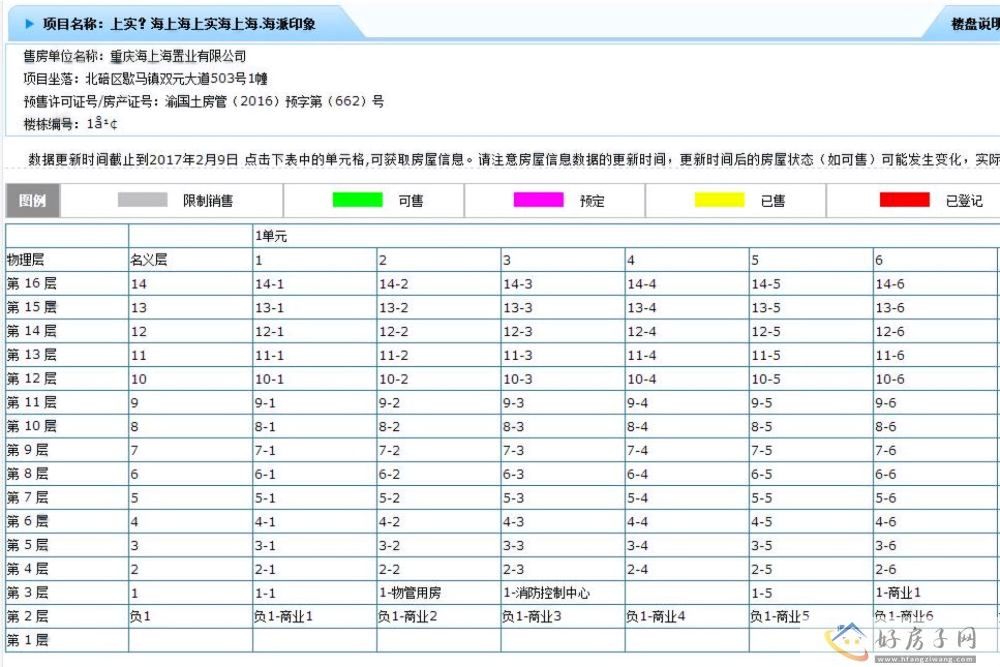This screenshot has width=1000, height=667.
Task: Click the magenta 预定 legend swatch
Action: pyautogui.click(x=538, y=200)
